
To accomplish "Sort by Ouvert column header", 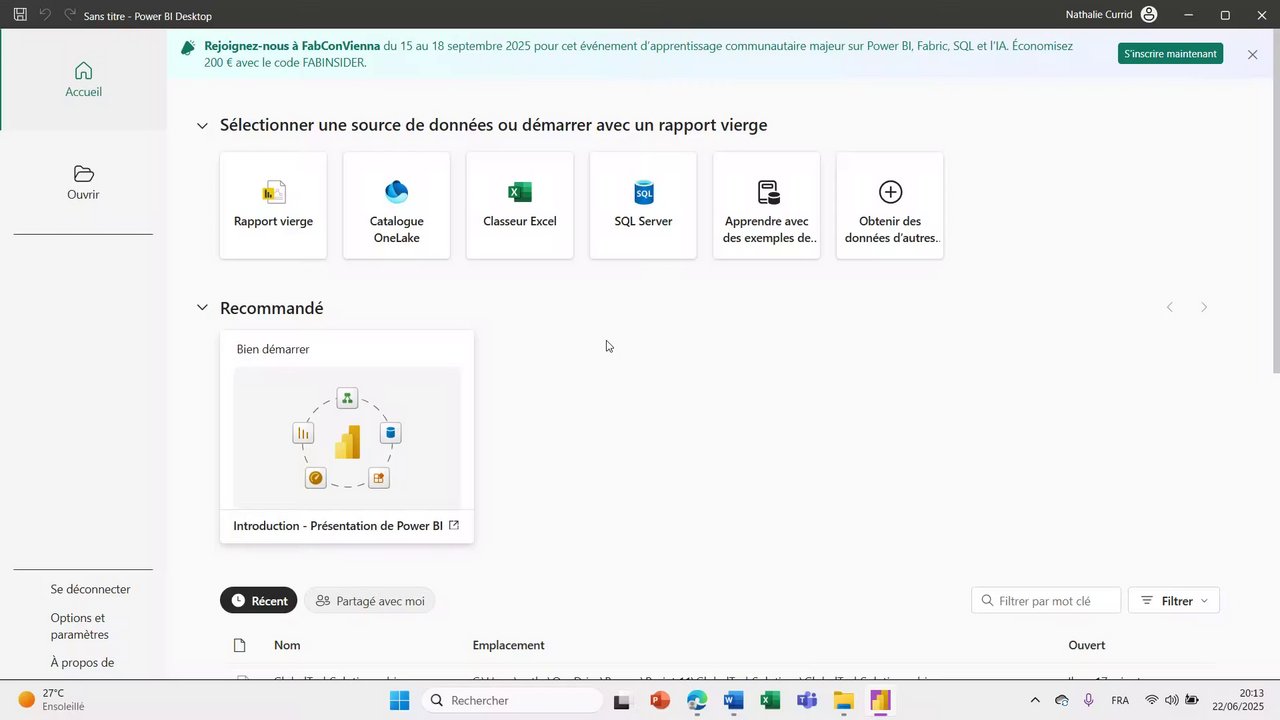I will click(1087, 646).
